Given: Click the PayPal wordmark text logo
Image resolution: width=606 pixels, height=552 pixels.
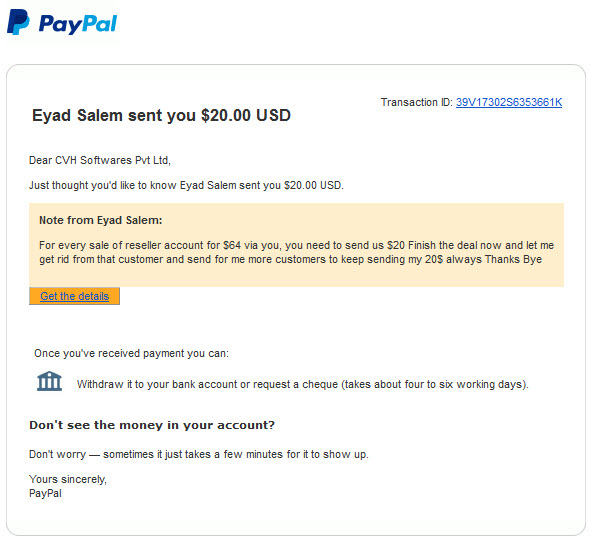Looking at the screenshot, I should (77, 24).
